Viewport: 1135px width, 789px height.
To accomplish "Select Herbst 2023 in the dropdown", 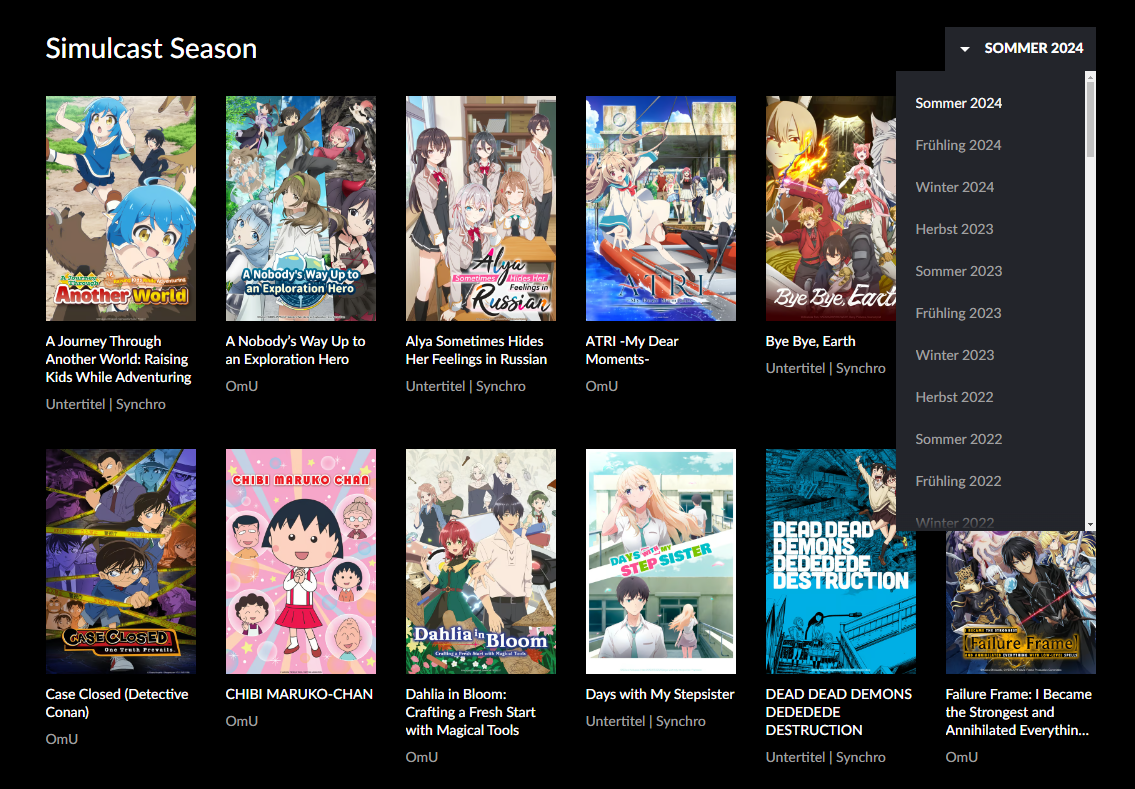I will [x=954, y=229].
